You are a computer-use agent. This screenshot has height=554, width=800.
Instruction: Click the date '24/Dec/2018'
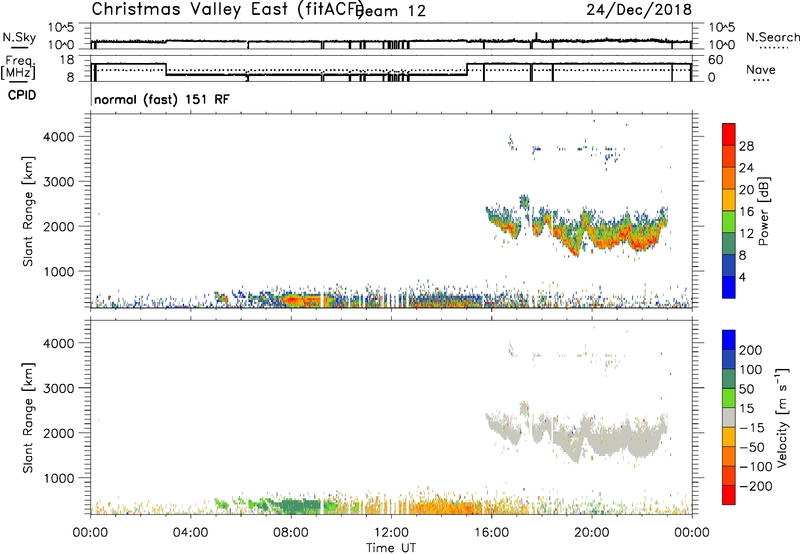tap(639, 10)
